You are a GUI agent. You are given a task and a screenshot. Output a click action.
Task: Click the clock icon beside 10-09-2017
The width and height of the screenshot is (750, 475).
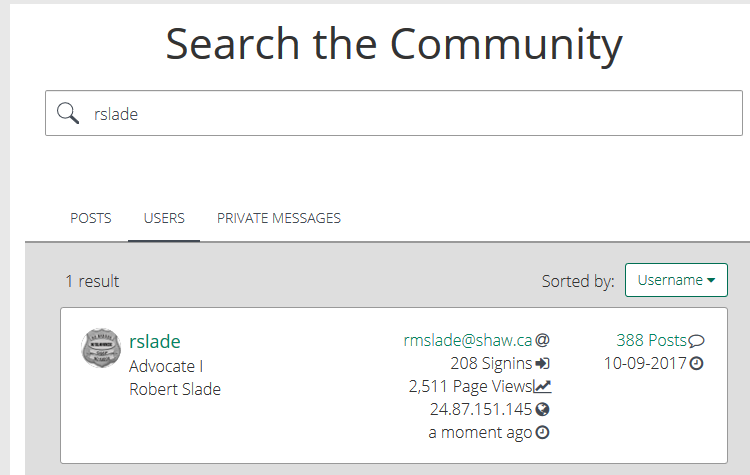(697, 364)
